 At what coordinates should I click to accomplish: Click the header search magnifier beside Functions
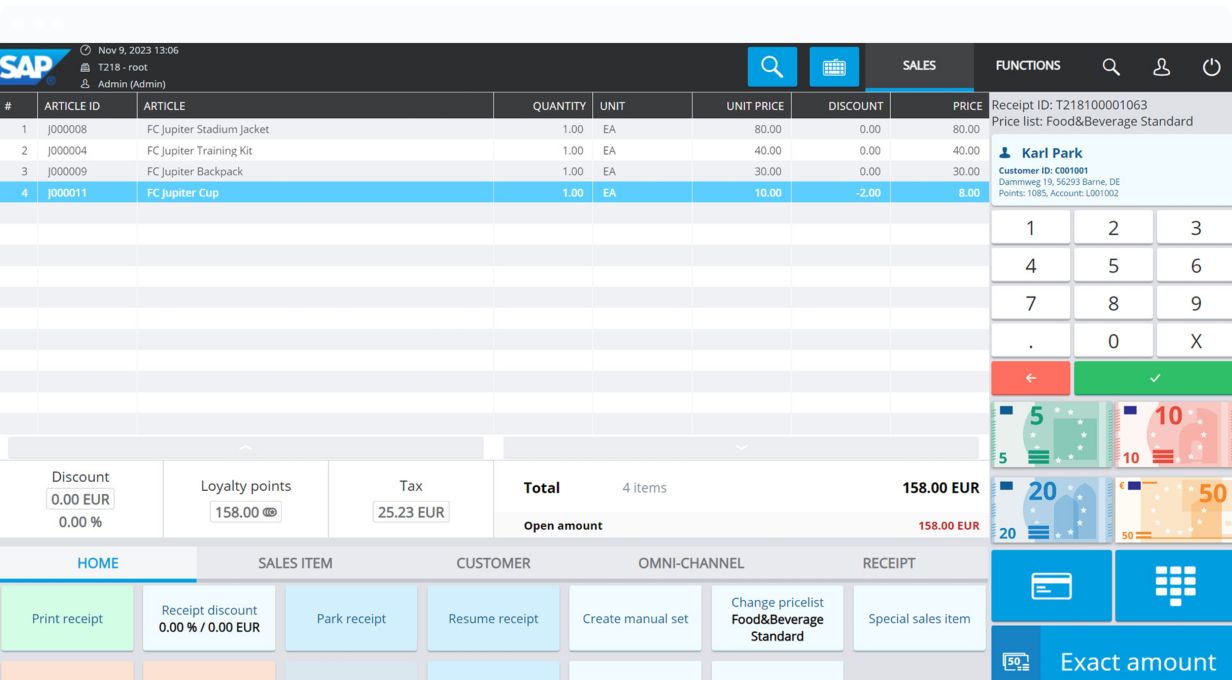click(x=1111, y=67)
